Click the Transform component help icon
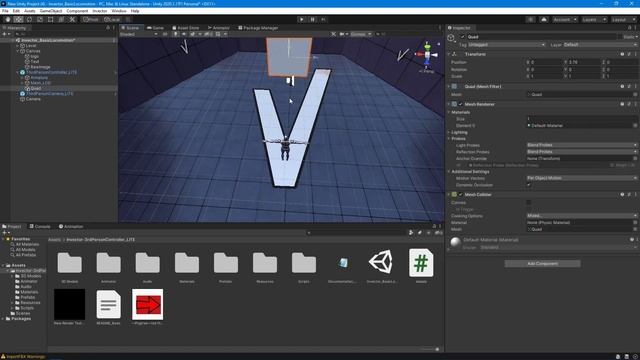Viewport: 640px width, 360px height. point(622,54)
